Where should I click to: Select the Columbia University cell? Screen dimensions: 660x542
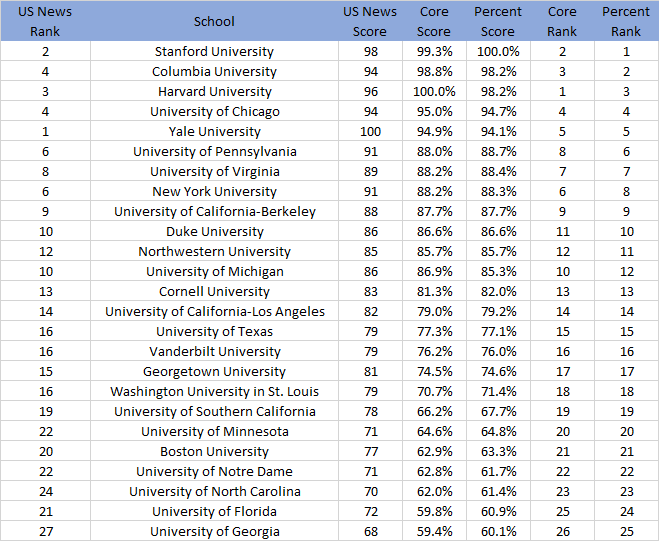[214, 72]
